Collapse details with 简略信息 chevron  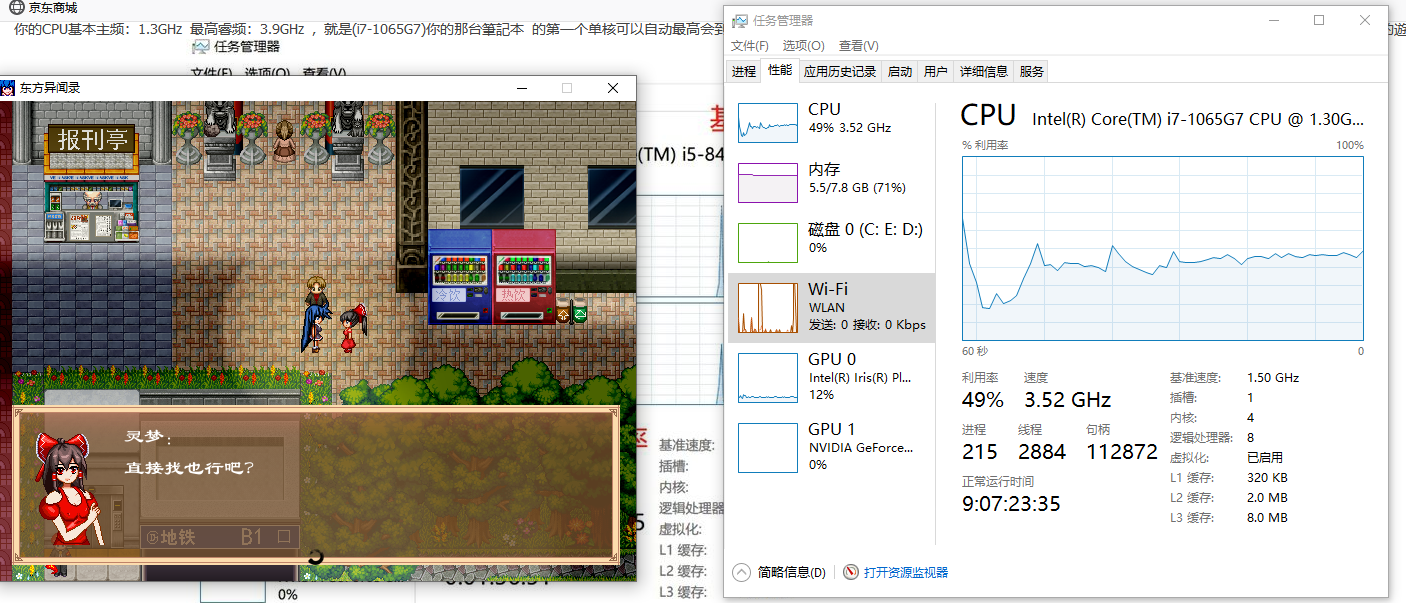741,572
